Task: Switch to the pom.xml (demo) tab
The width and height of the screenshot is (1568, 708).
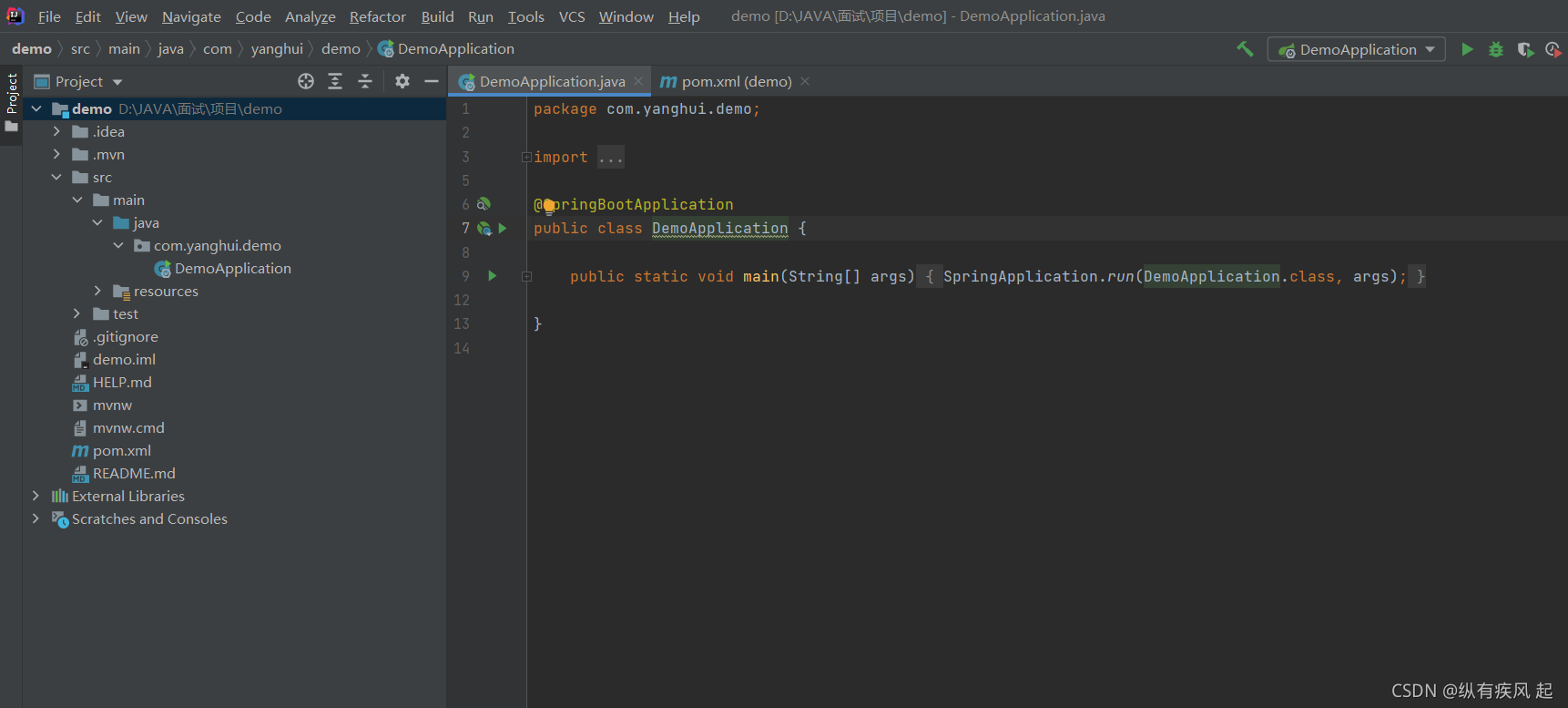Action: tap(737, 81)
